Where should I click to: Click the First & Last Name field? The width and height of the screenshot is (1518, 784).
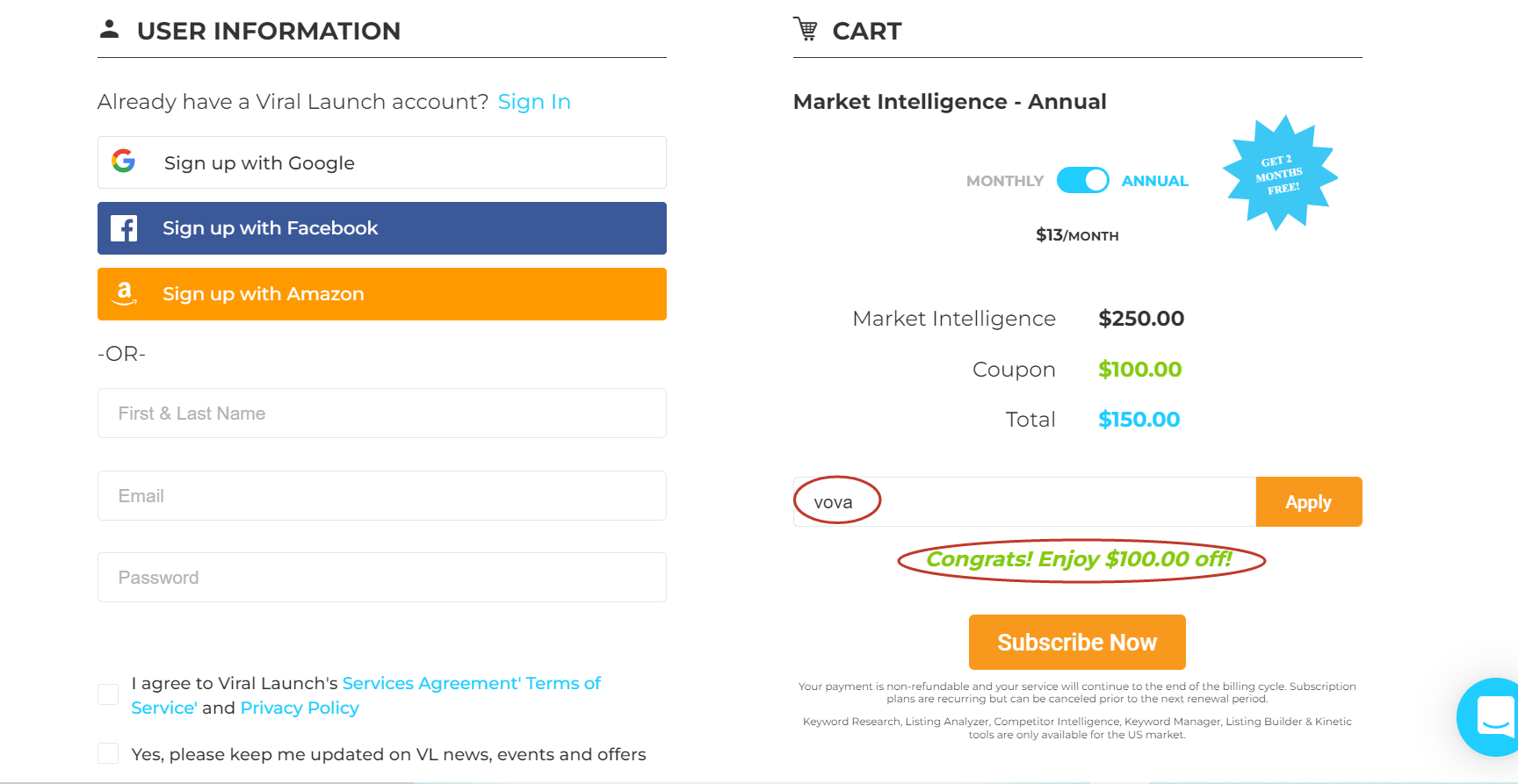click(382, 414)
